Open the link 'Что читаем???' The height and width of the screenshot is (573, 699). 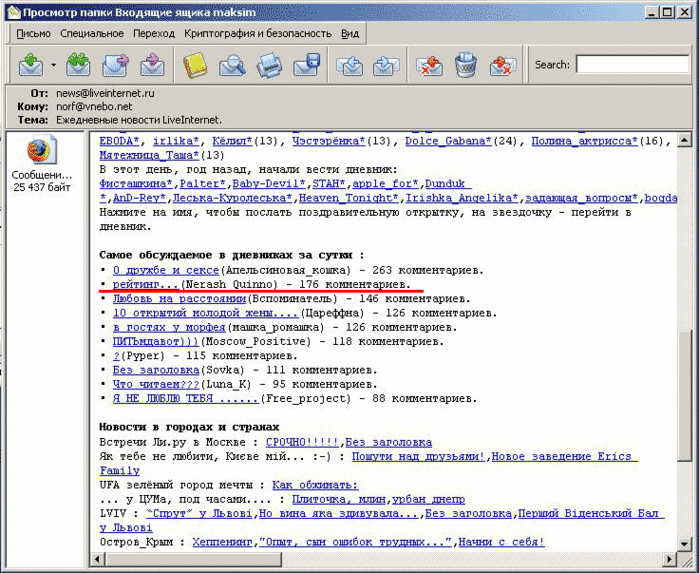pos(156,384)
